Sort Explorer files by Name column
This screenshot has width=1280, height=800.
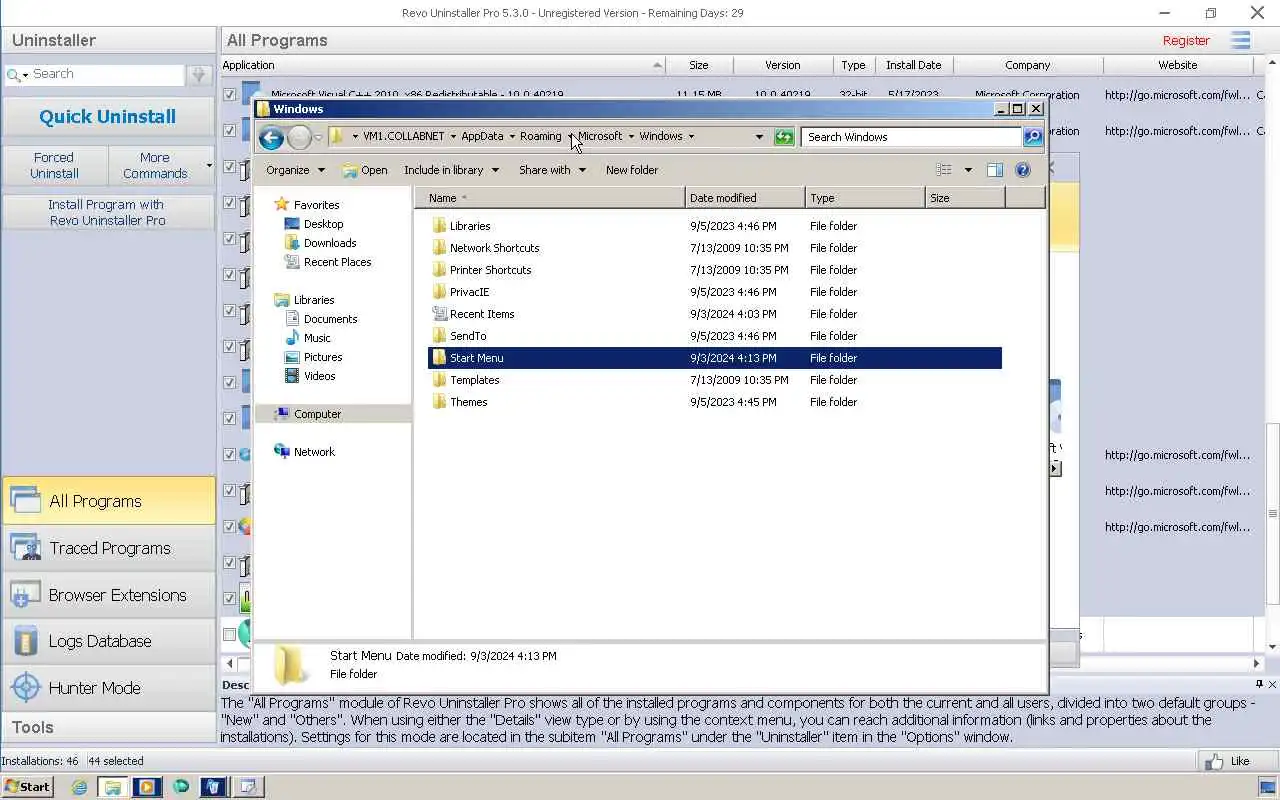pos(550,198)
